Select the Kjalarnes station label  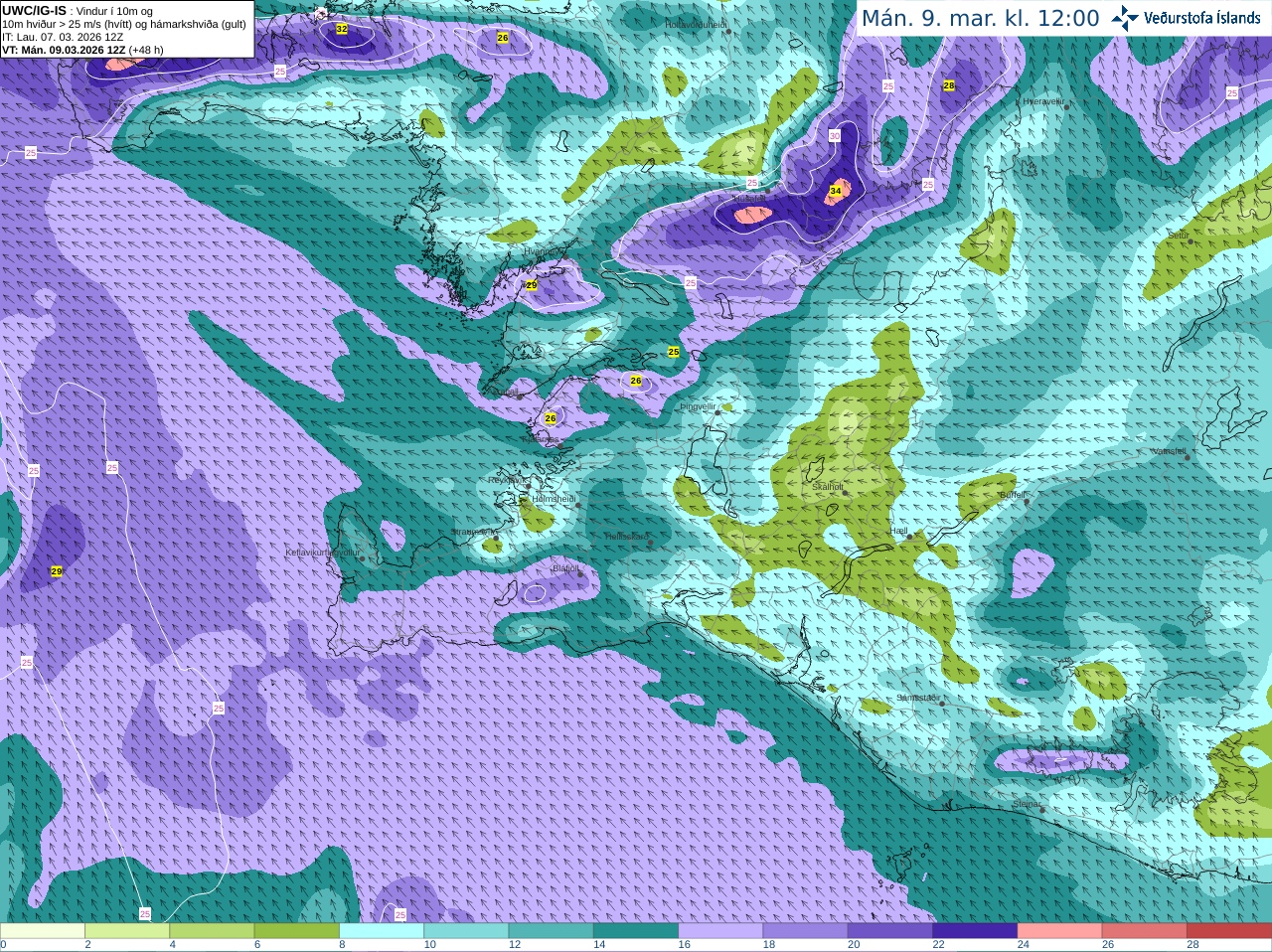click(542, 438)
